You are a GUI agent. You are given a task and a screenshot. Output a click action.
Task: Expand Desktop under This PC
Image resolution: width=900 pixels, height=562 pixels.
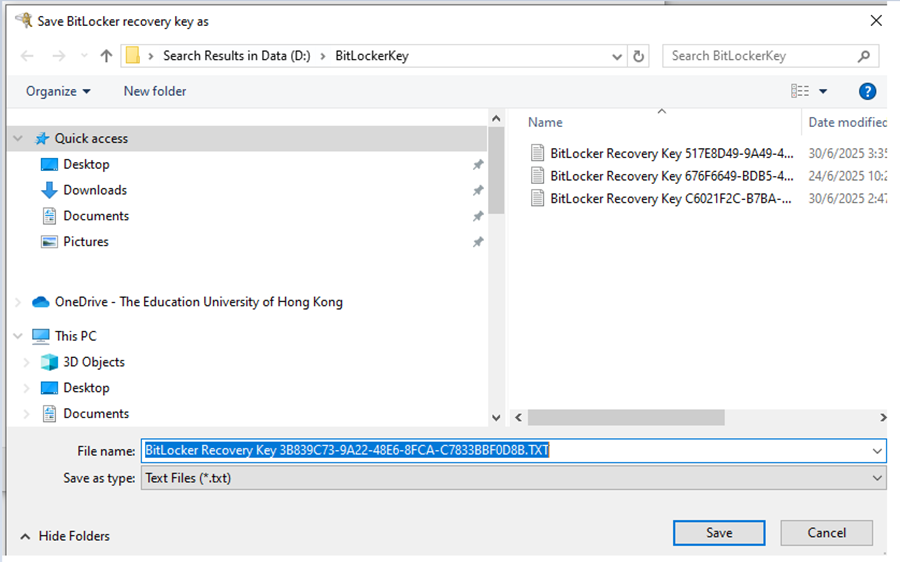tap(26, 388)
